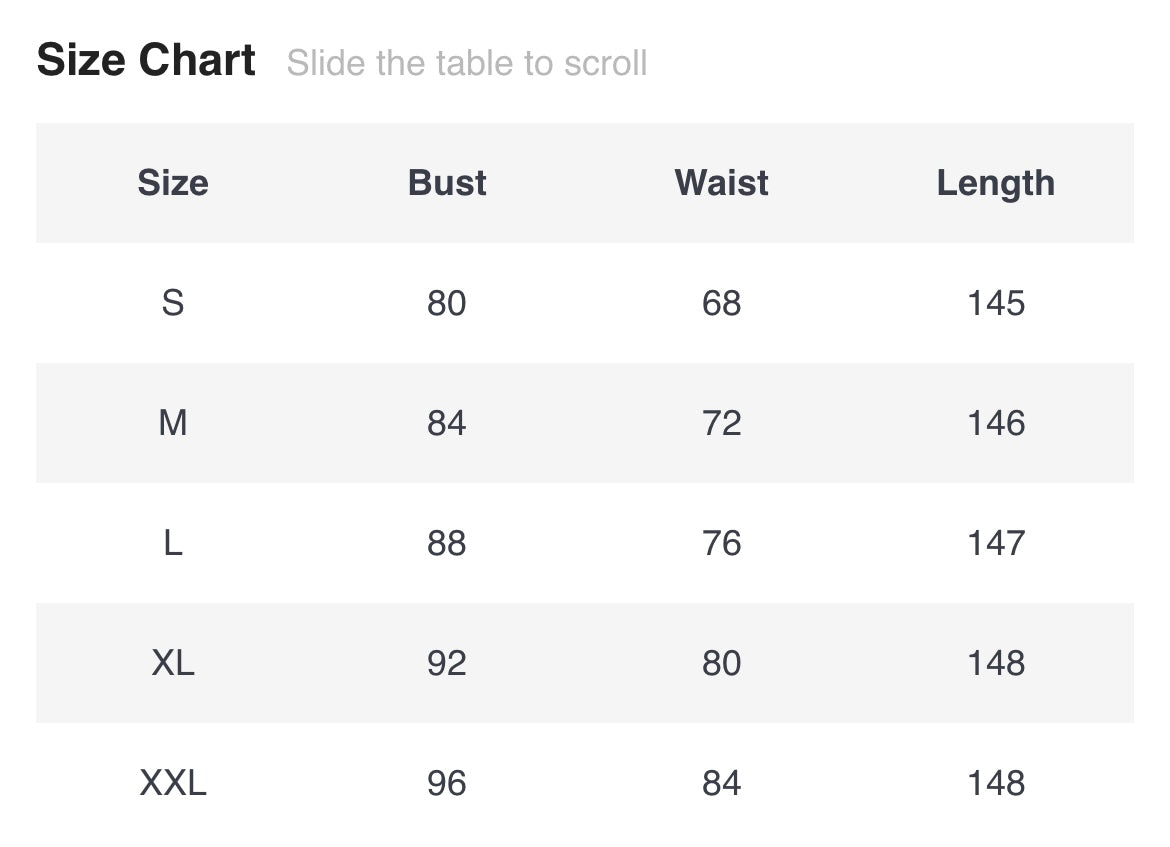Image resolution: width=1170 pixels, height=847 pixels.
Task: Click the S size row label
Action: click(173, 303)
